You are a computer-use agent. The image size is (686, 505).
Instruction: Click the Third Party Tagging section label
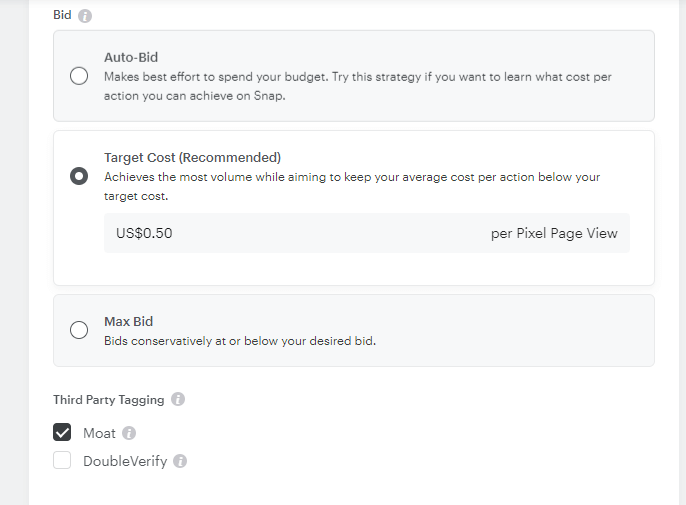tap(108, 400)
